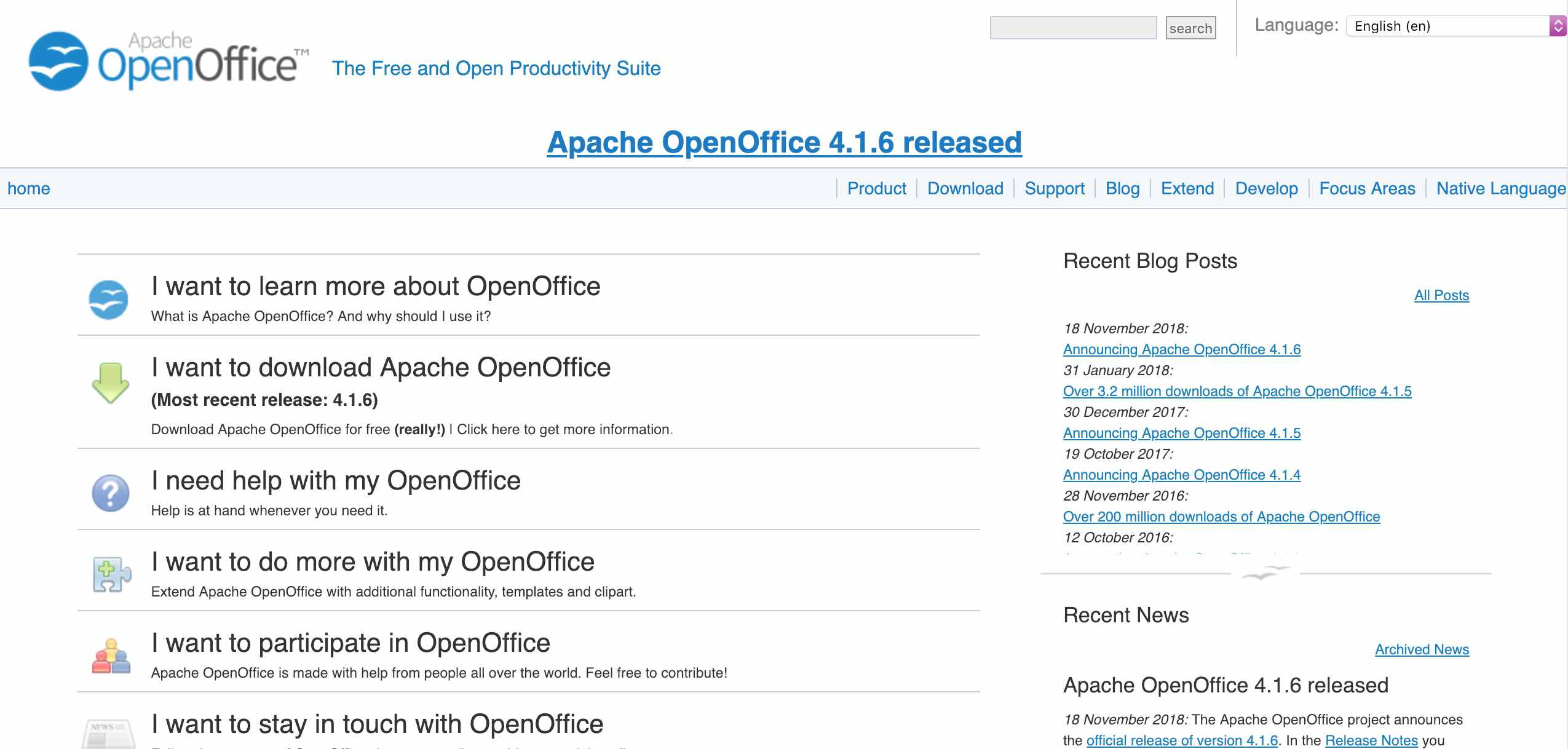Click the 12 October 2016 date

point(1118,537)
